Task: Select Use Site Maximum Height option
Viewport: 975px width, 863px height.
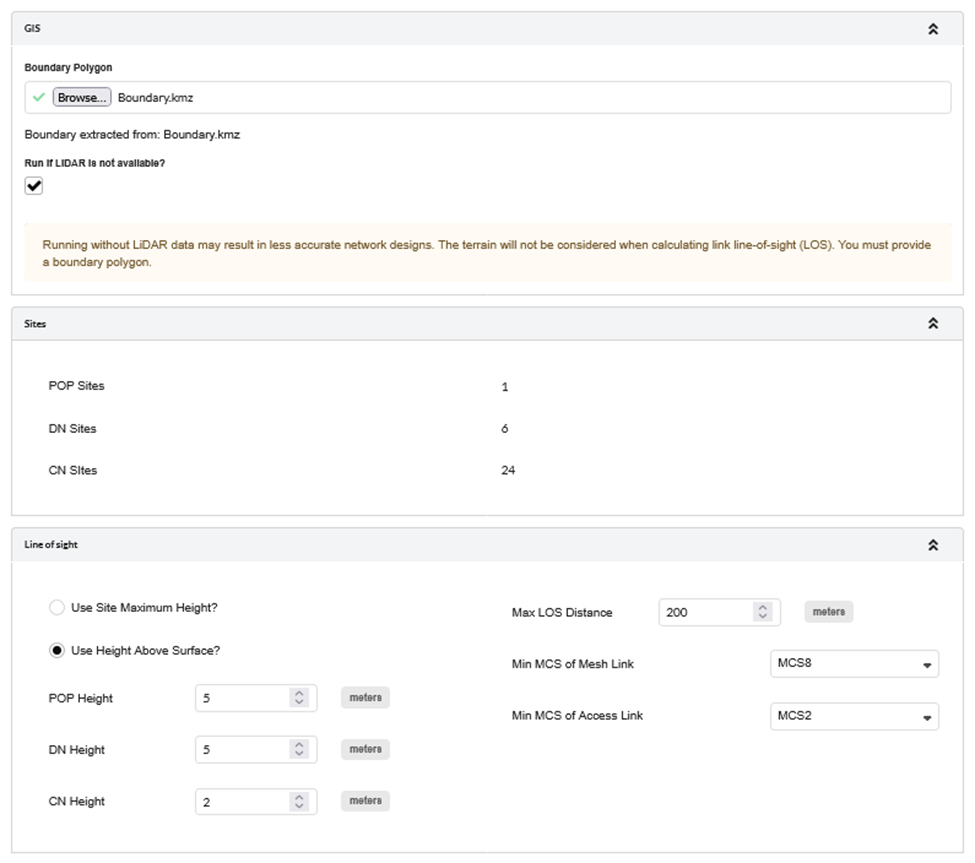Action: click(57, 608)
